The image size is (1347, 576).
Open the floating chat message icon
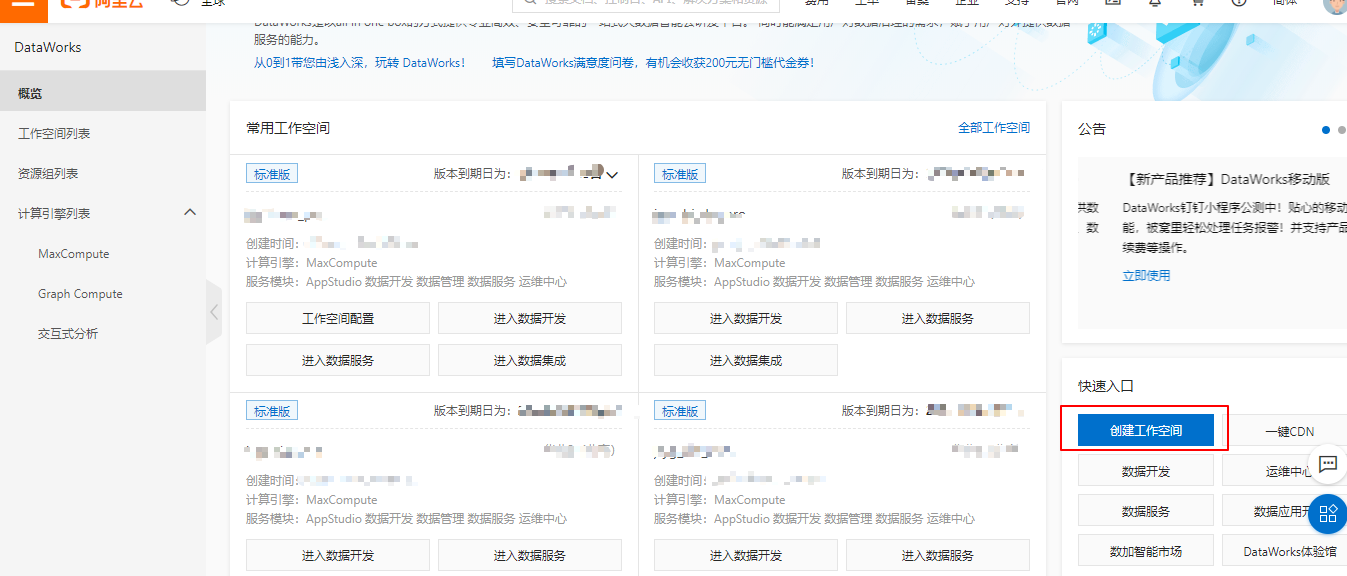click(1328, 463)
